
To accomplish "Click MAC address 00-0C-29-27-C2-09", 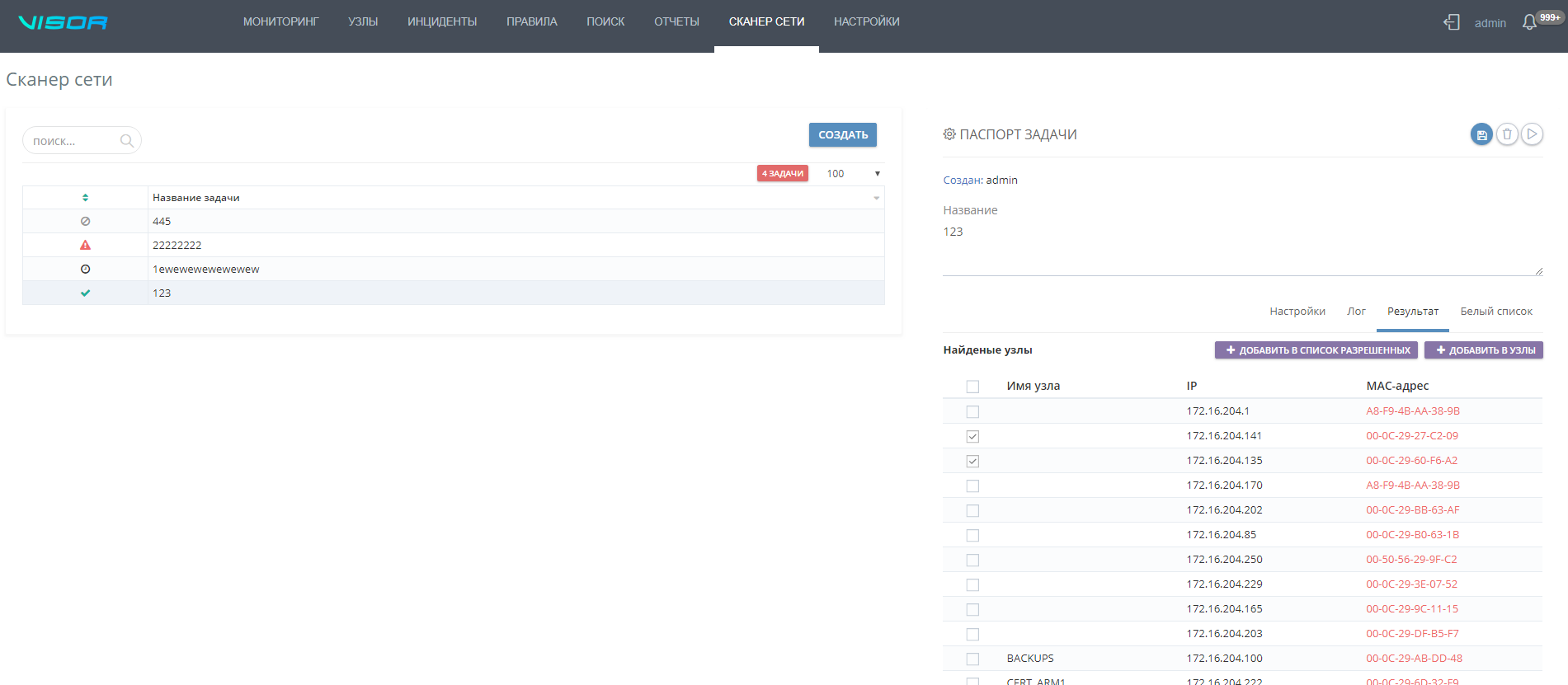I will pos(1412,436).
